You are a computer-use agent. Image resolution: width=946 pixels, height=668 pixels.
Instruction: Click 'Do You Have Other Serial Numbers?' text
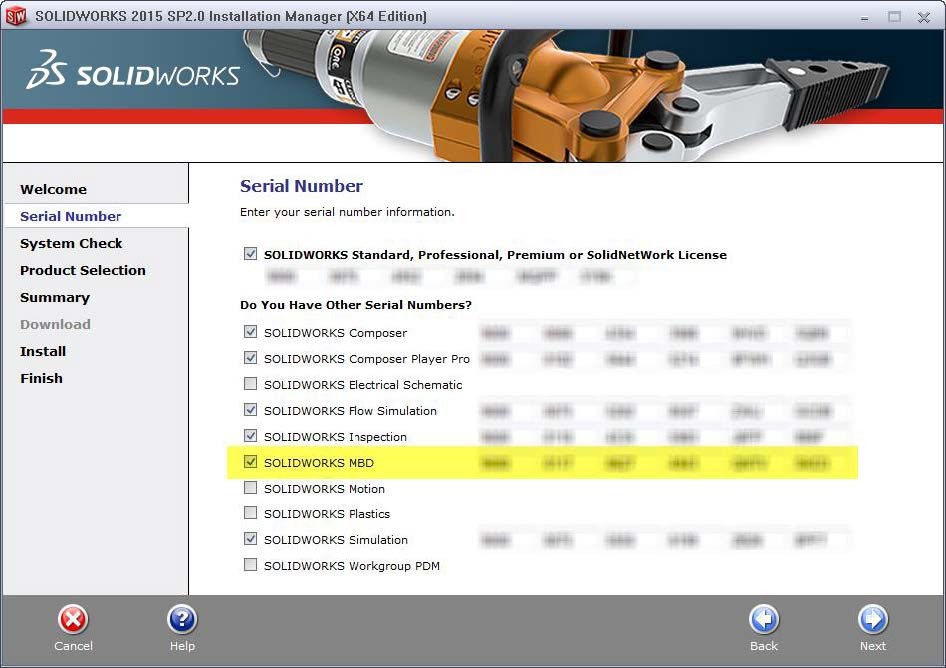coord(356,305)
